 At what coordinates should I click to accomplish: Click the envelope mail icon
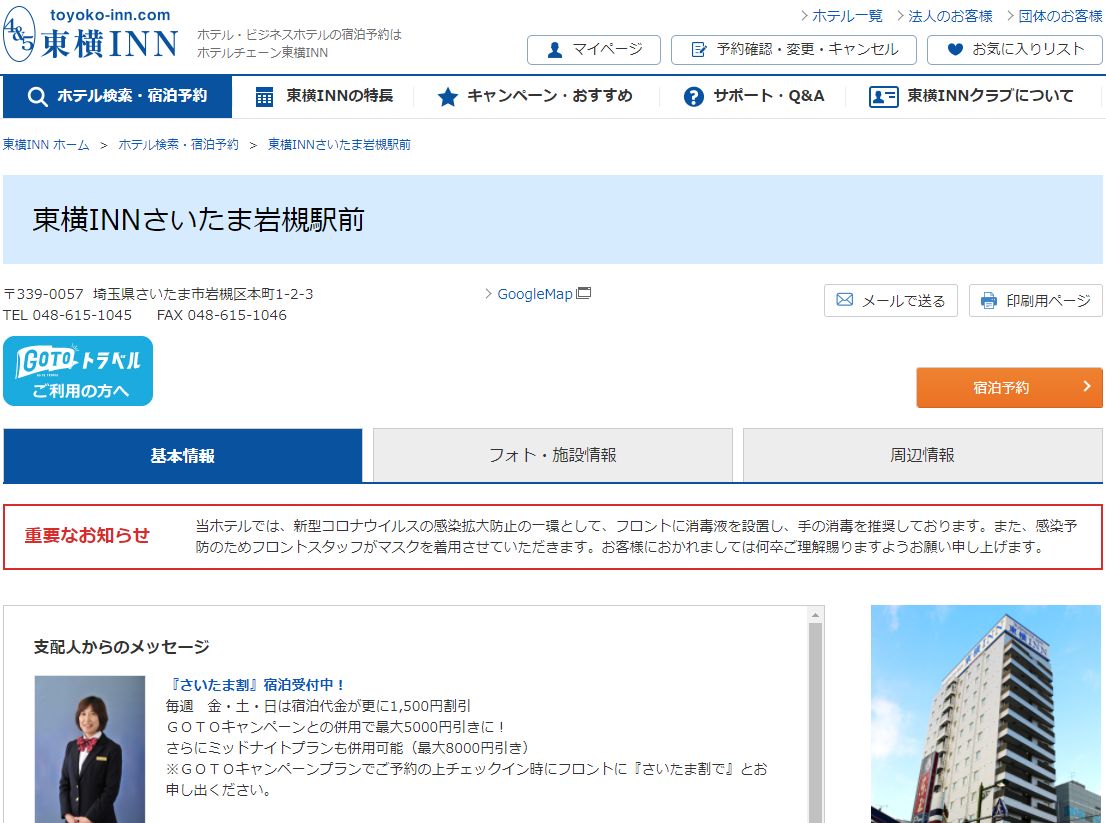point(844,300)
